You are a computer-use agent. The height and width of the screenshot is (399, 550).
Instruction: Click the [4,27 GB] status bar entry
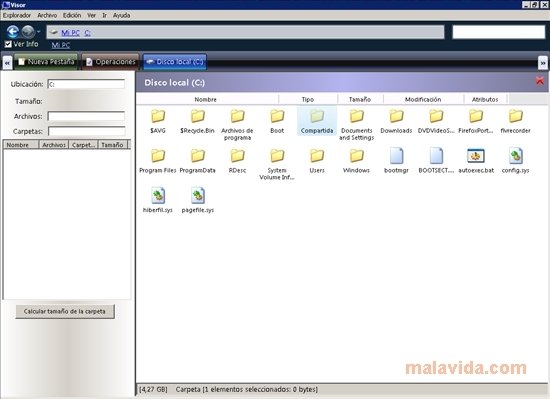coord(153,390)
